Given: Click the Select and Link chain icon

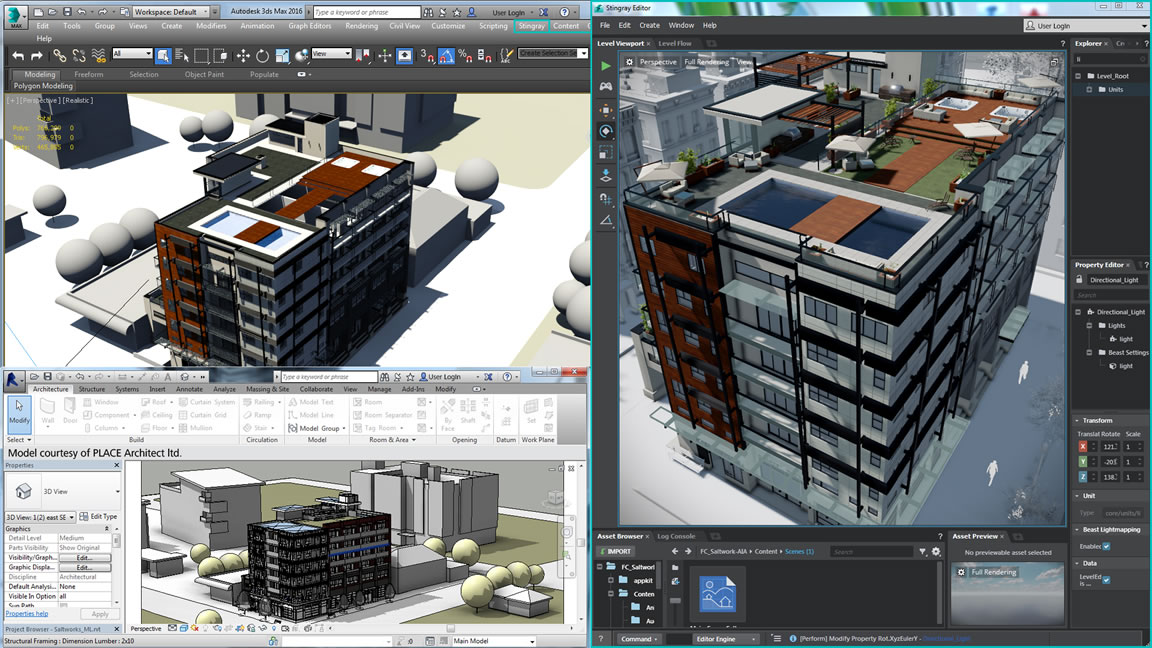Looking at the screenshot, I should [x=60, y=56].
